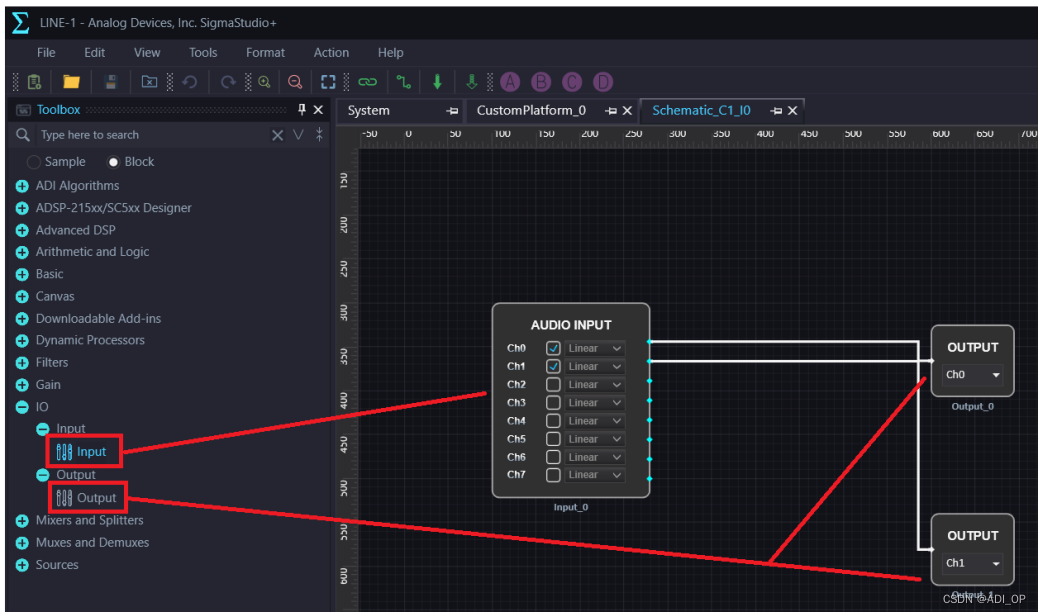Open the Format menu

click(x=265, y=53)
